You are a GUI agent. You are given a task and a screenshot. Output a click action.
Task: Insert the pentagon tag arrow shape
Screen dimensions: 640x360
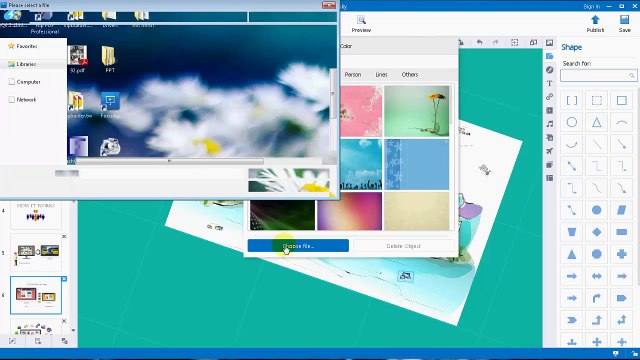(622, 298)
